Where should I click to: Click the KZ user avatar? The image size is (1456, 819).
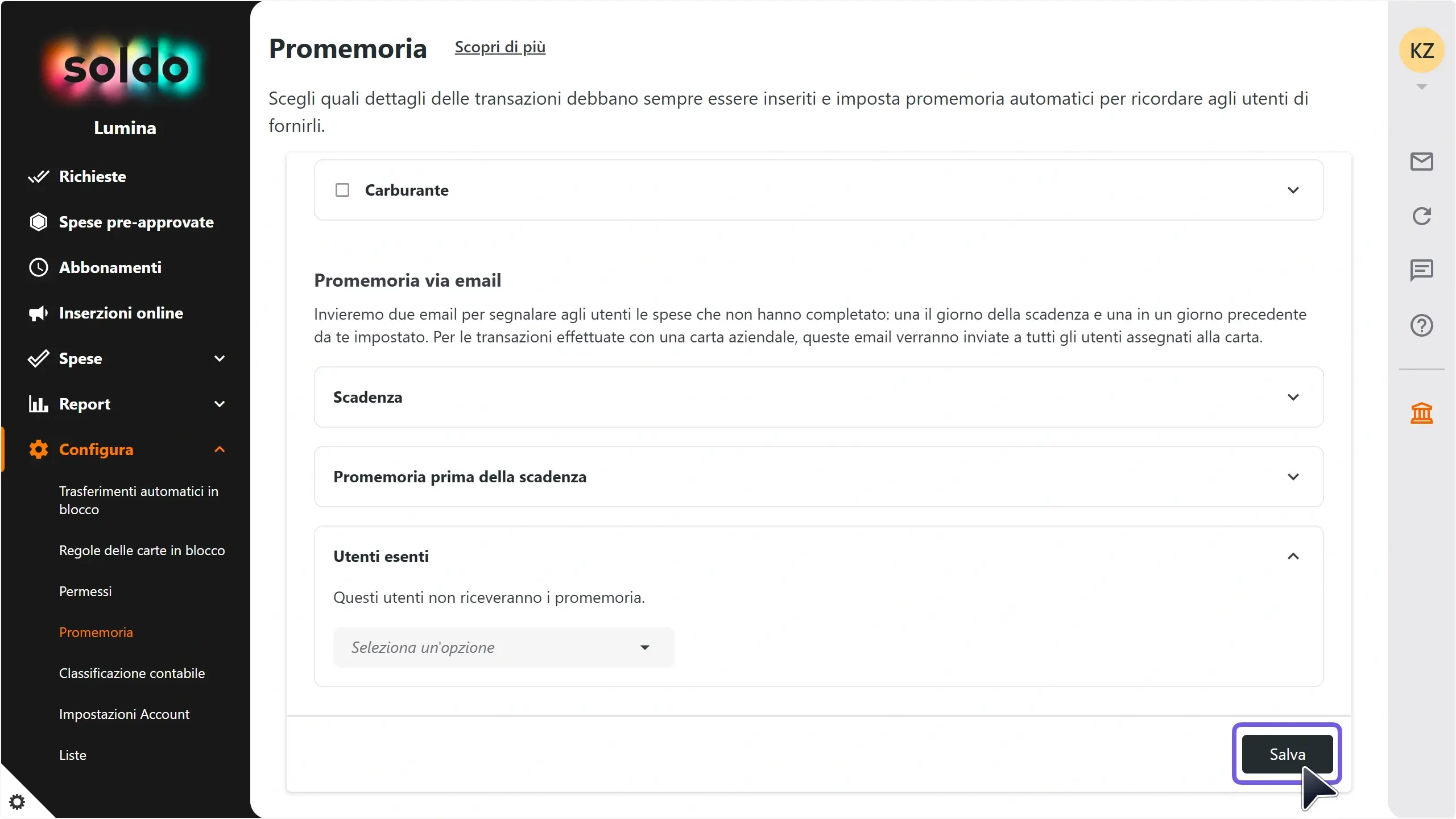(x=1421, y=51)
